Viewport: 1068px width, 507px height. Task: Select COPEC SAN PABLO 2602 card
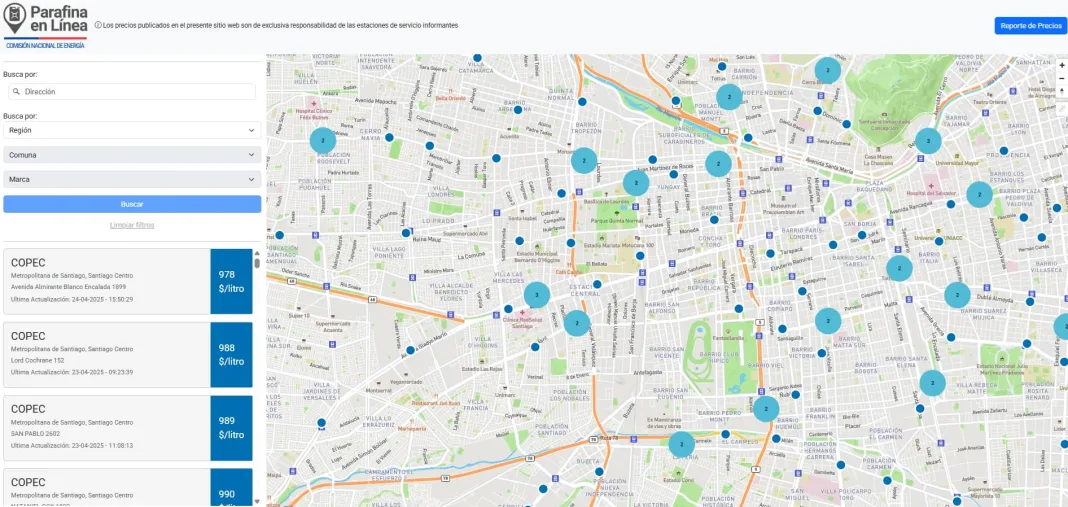click(128, 428)
